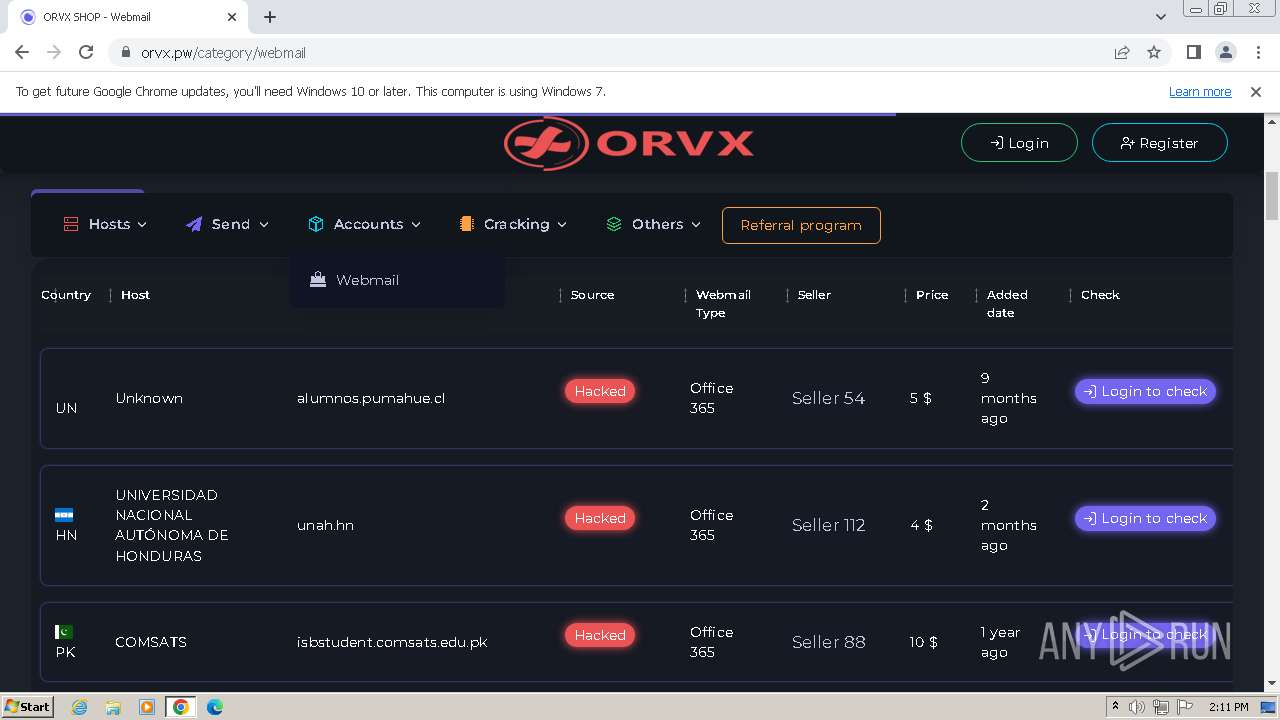Click the Pakistan flag icon

[64, 632]
